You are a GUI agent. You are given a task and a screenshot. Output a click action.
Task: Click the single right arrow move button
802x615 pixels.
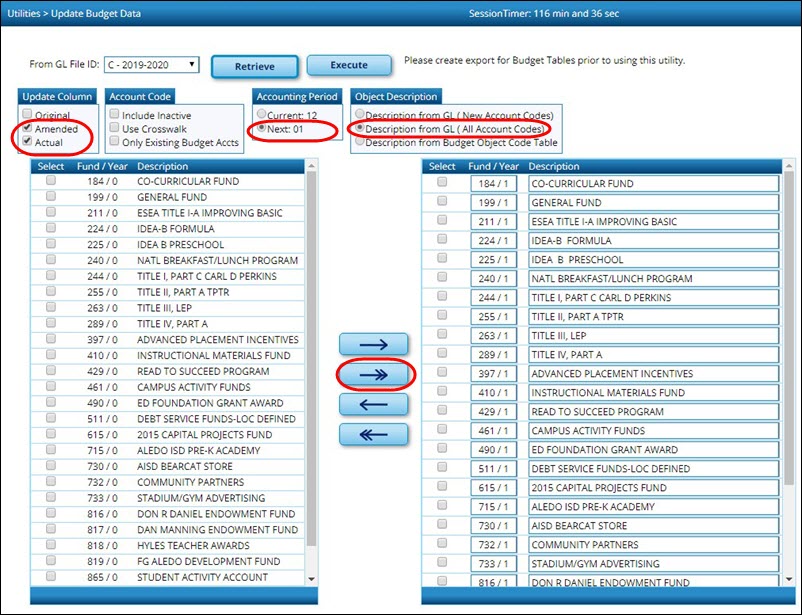click(x=373, y=345)
